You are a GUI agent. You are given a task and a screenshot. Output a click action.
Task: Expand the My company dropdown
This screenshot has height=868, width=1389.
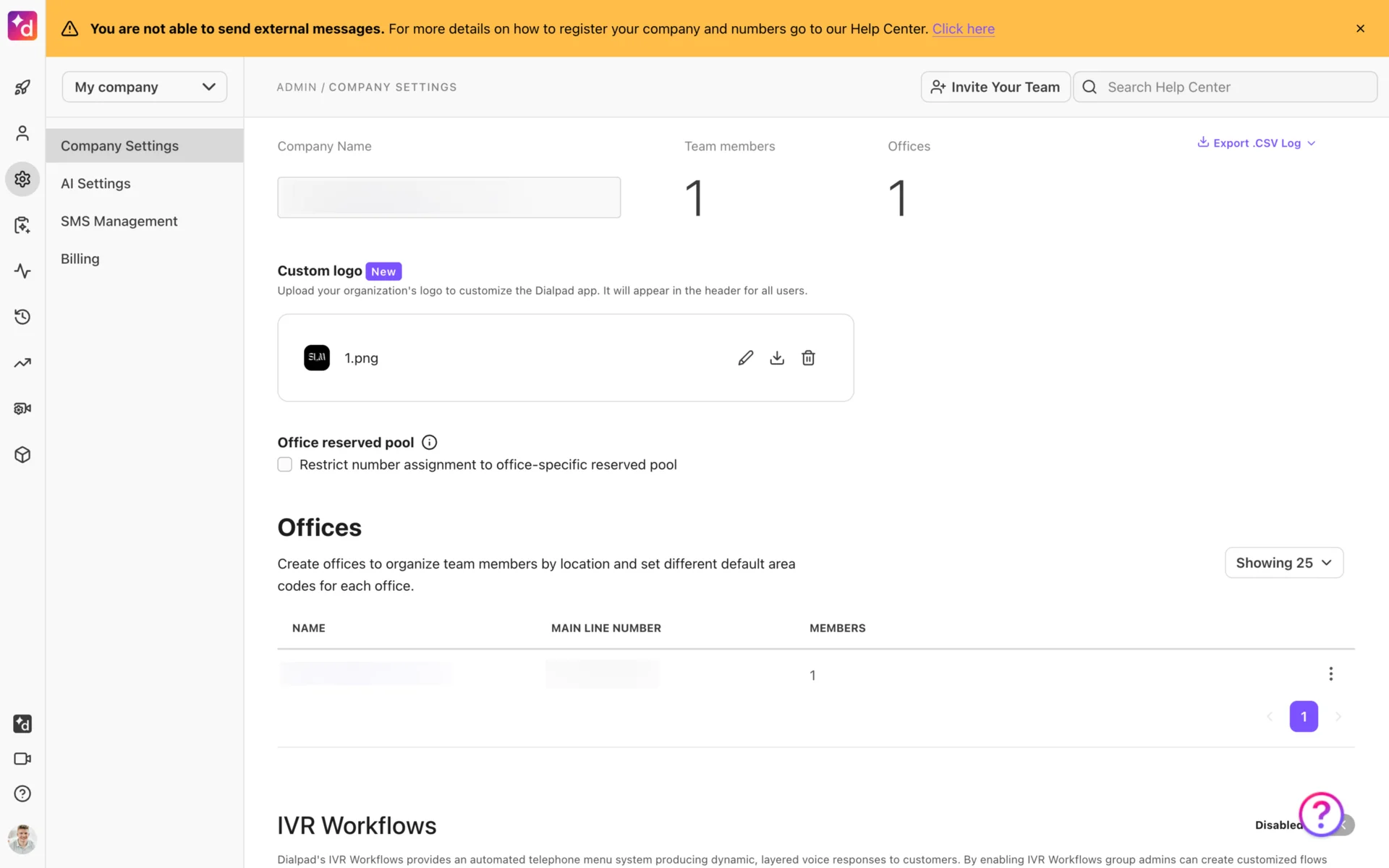145,87
